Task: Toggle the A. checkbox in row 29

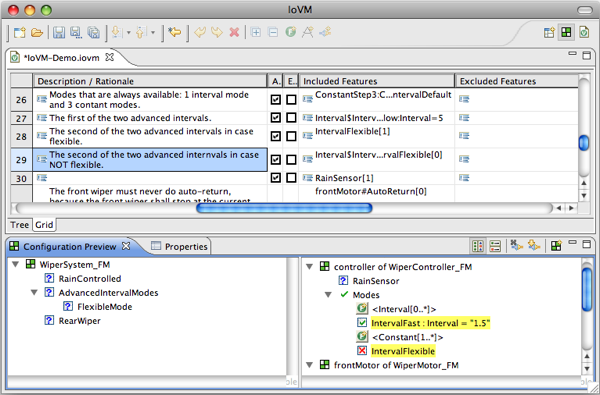Action: tap(276, 159)
